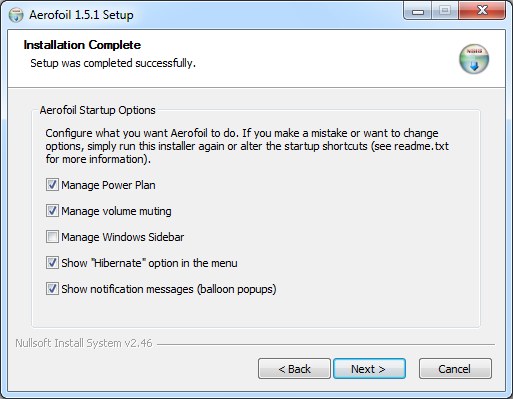Screen dimensions: 513x399
Task: Click the "Installation Complete" heading
Action: coord(82,45)
